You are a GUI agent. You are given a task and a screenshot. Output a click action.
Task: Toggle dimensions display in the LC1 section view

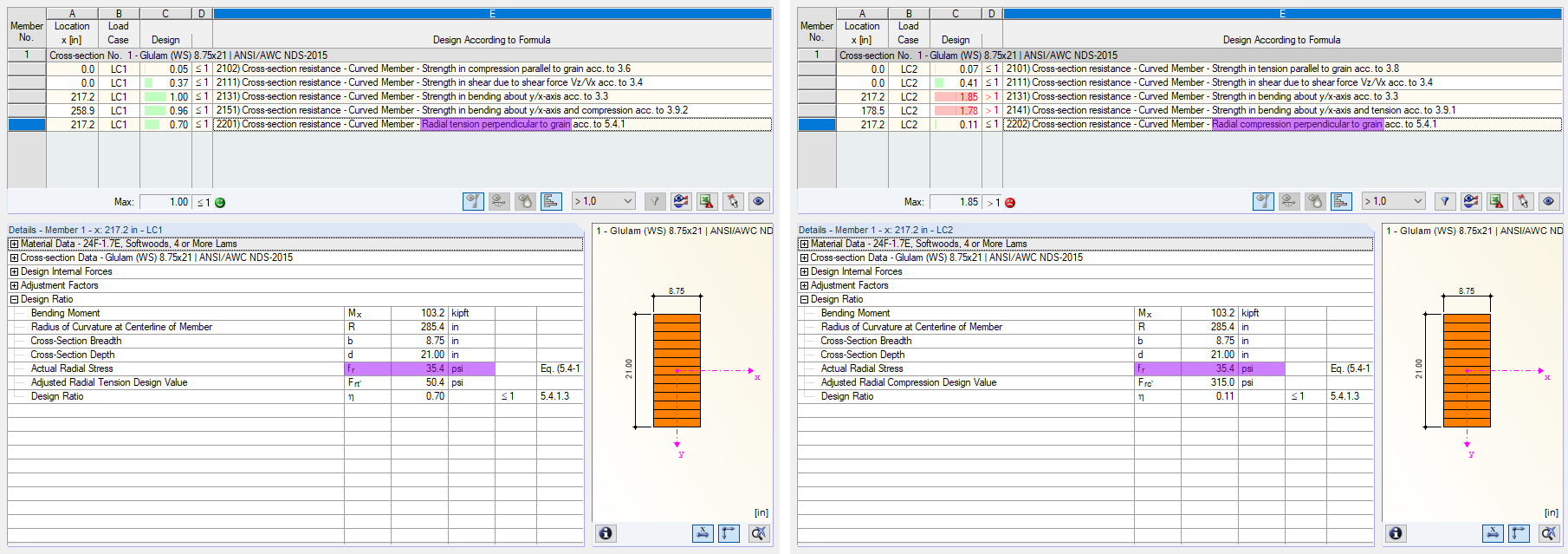pos(703,533)
